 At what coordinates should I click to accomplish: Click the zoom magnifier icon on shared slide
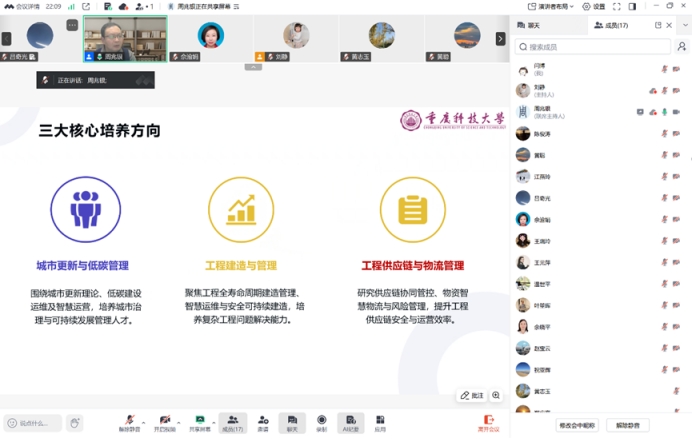click(x=496, y=395)
